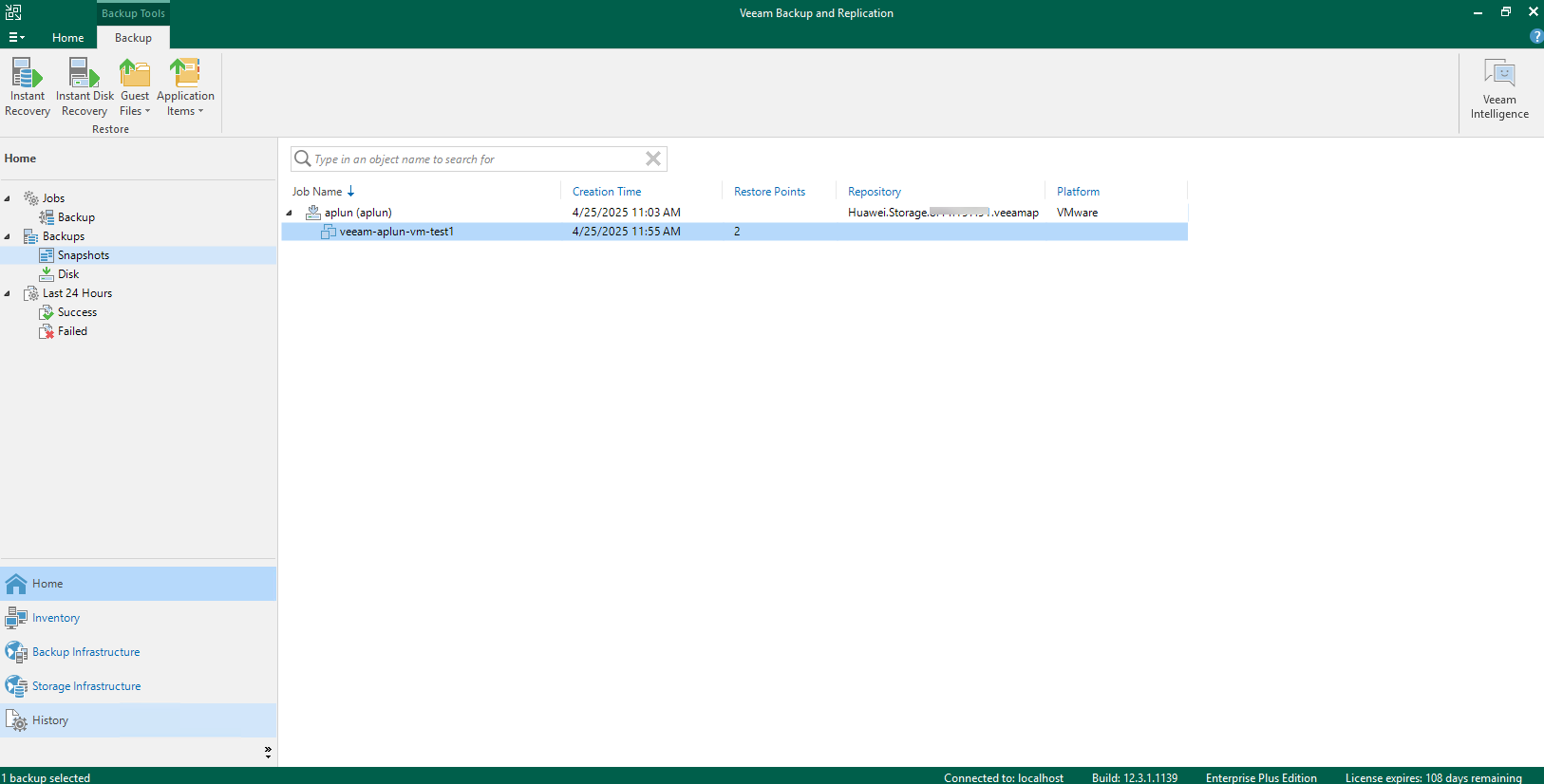Click the Backup Tools contextual tab
1544x784 pixels.
tap(133, 13)
